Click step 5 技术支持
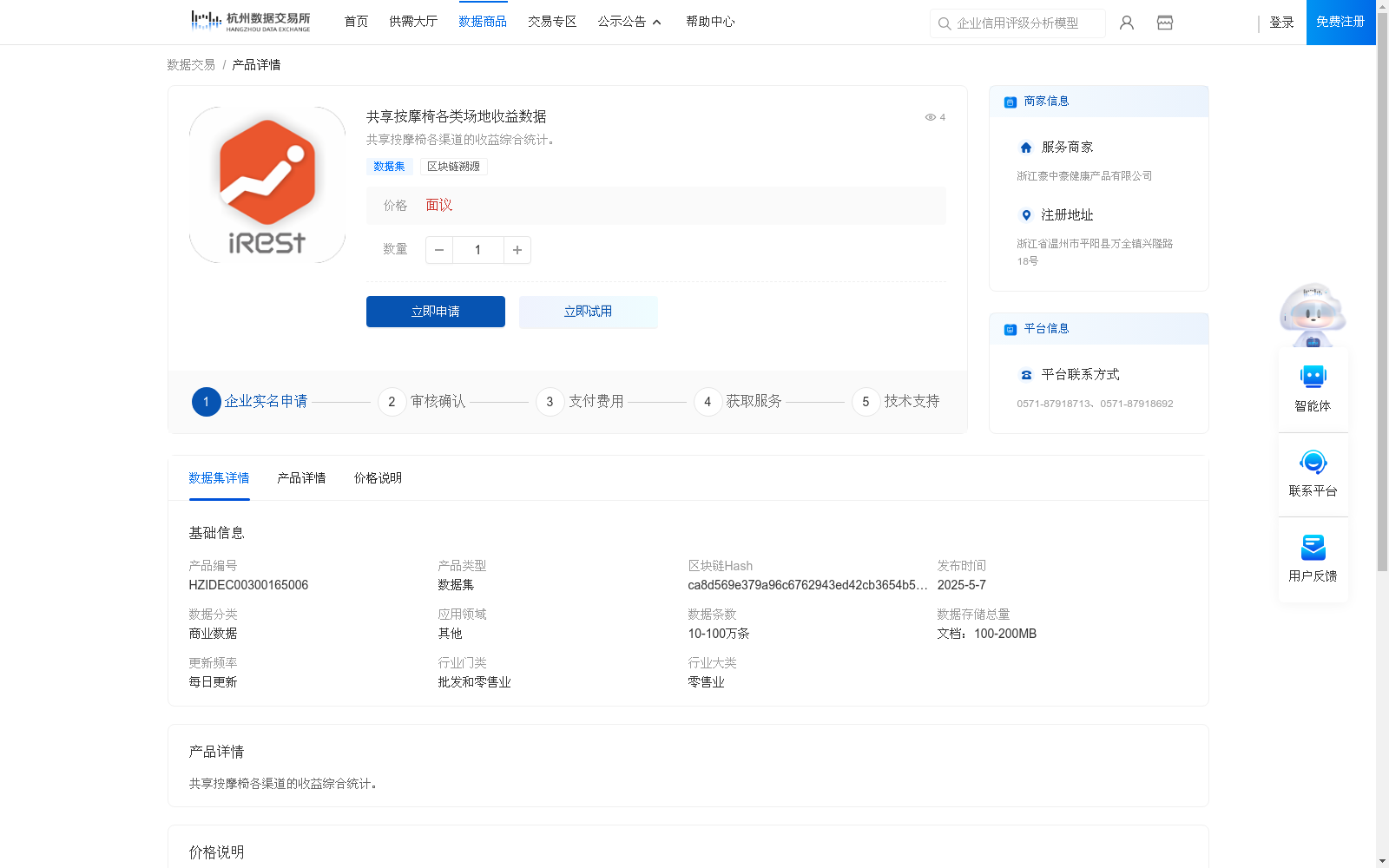 (x=896, y=402)
